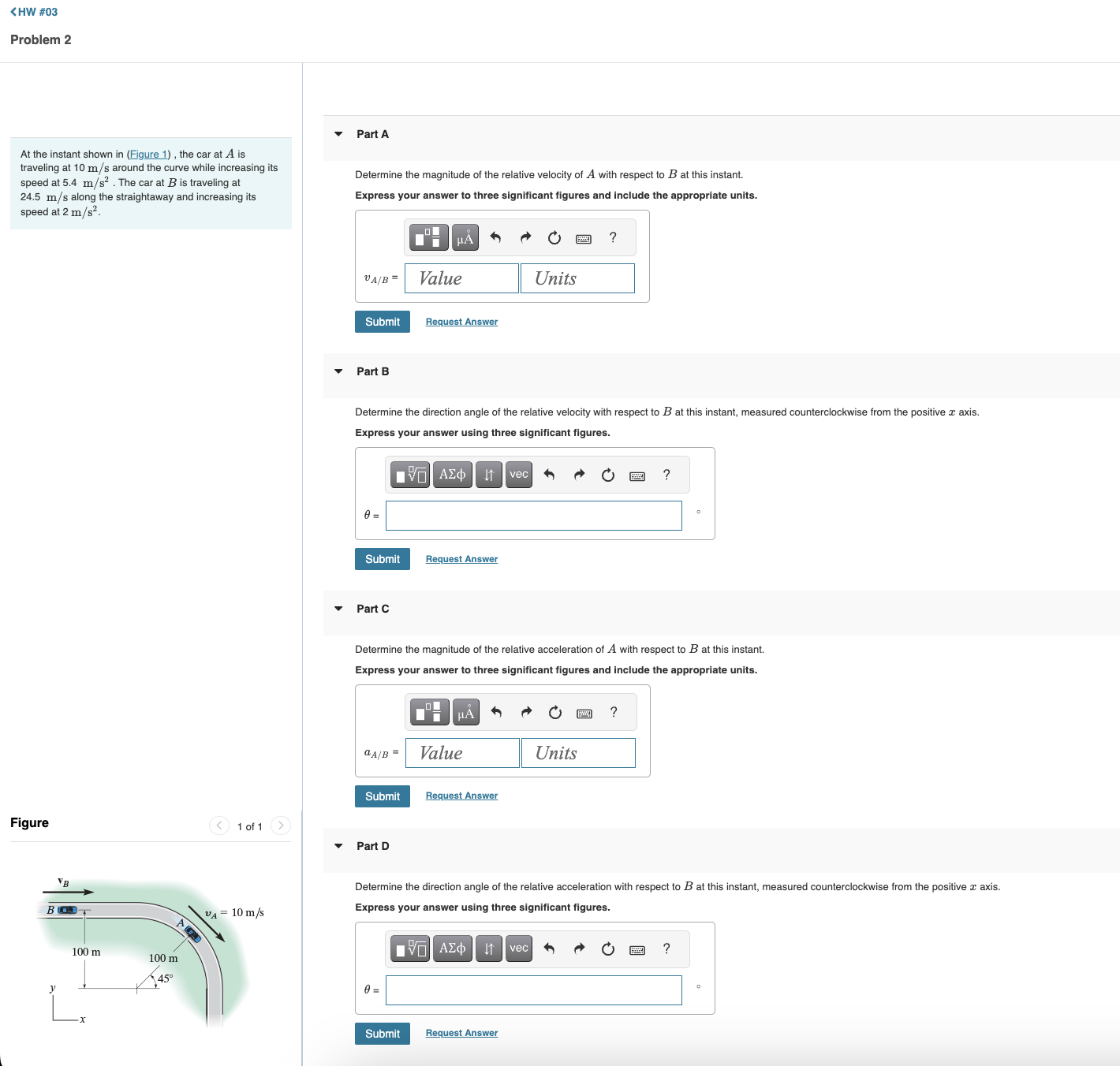Open units symbols (µÅ) in Part C
This screenshot has height=1066, width=1120.
click(466, 712)
